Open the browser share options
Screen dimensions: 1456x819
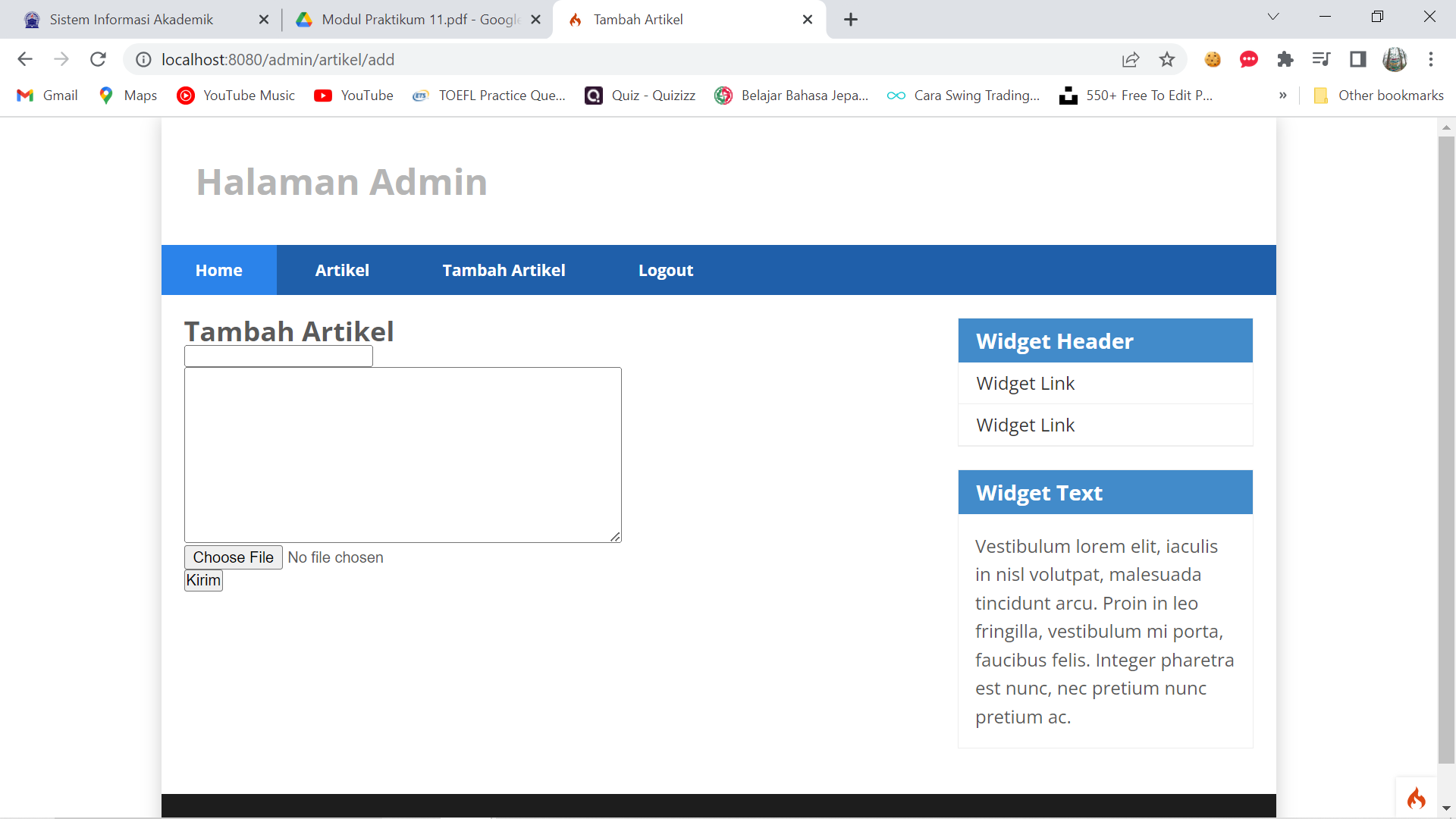[1131, 59]
